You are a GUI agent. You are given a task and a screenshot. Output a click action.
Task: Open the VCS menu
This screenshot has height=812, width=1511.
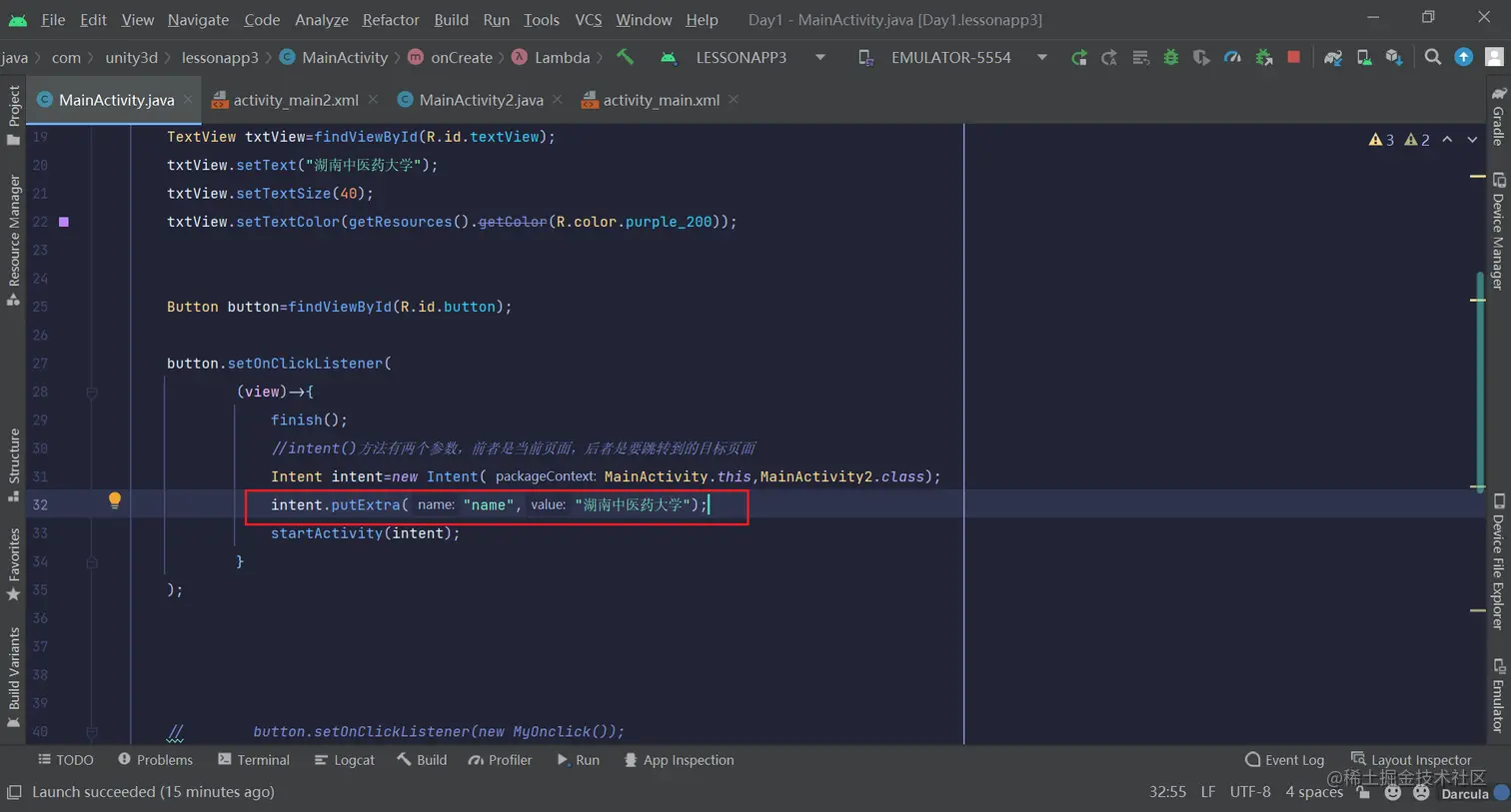tap(589, 19)
